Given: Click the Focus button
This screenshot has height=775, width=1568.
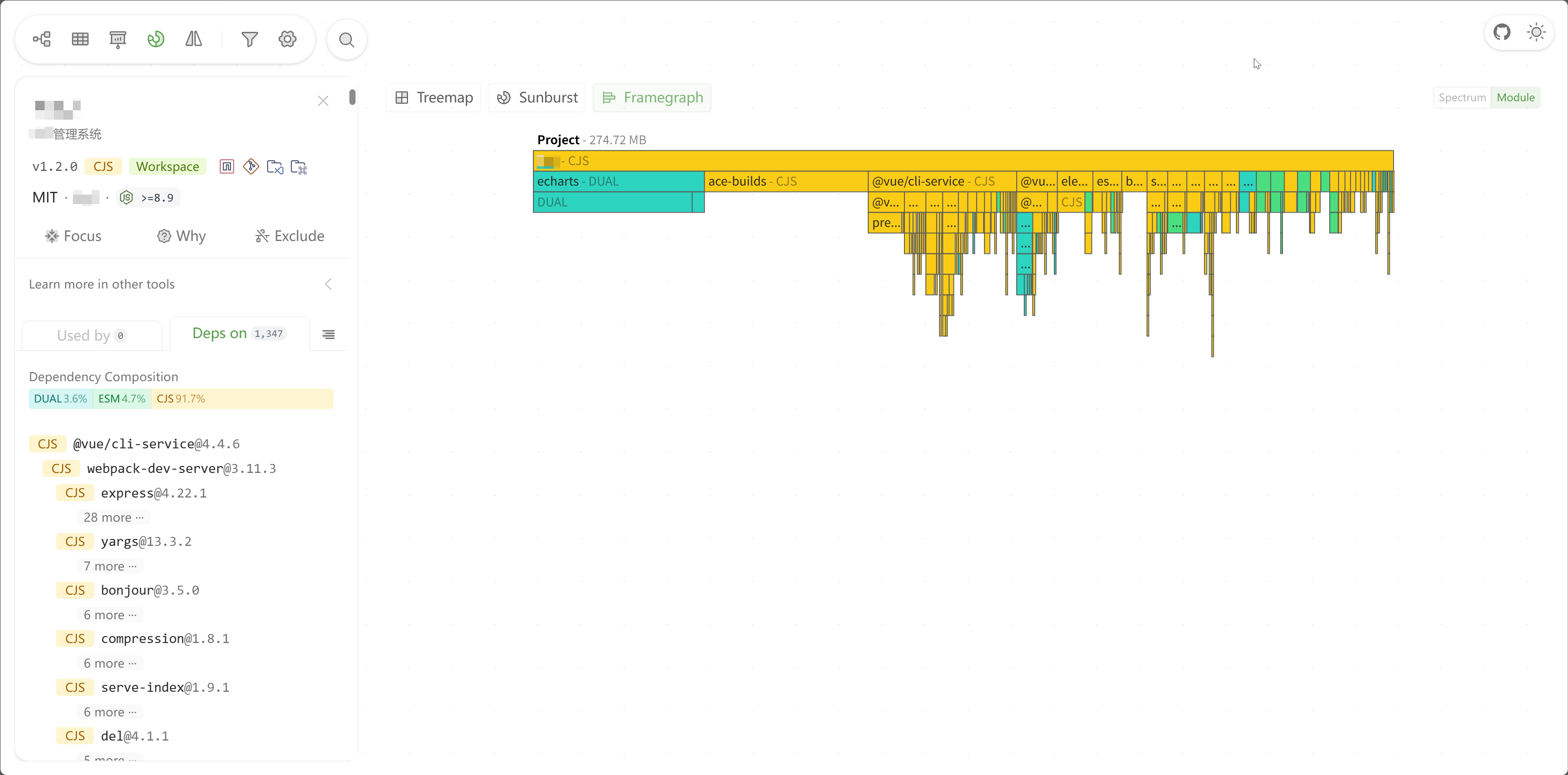Looking at the screenshot, I should pyautogui.click(x=73, y=236).
